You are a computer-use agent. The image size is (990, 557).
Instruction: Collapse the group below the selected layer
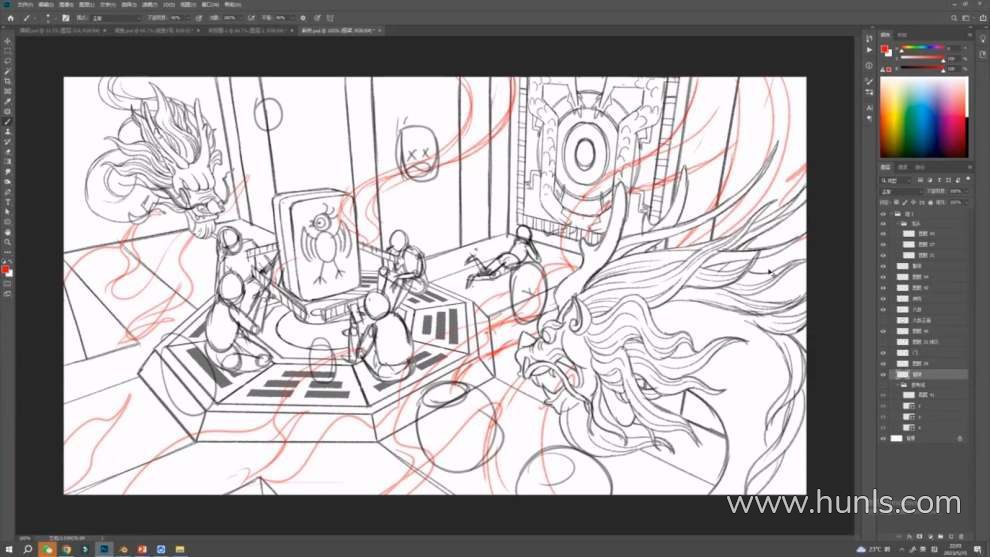897,385
